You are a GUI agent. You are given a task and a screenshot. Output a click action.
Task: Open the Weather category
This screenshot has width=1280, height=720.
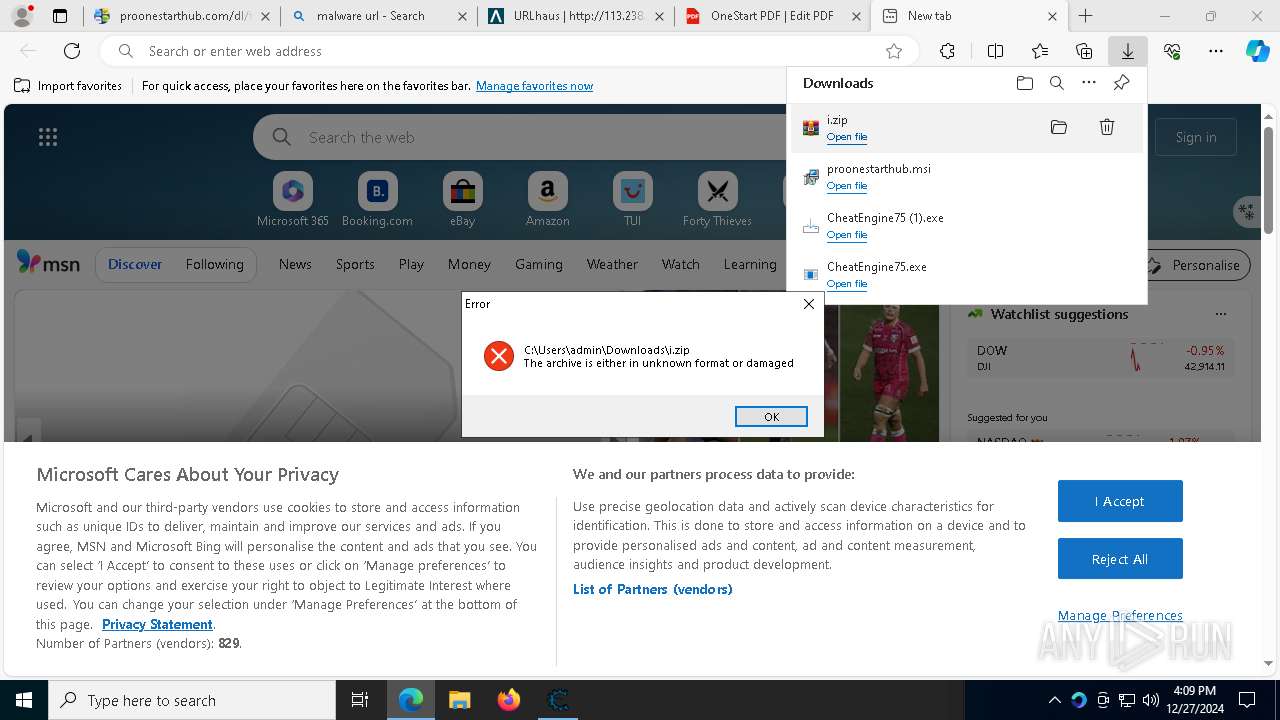(612, 264)
